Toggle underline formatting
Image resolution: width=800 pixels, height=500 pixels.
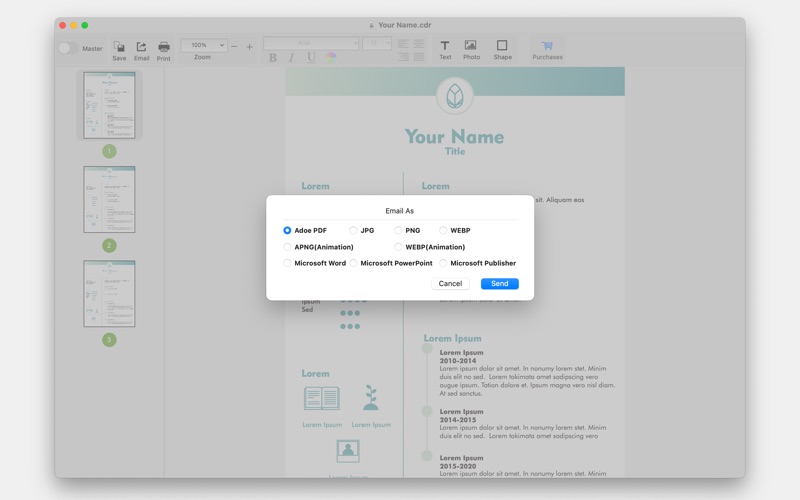point(311,58)
